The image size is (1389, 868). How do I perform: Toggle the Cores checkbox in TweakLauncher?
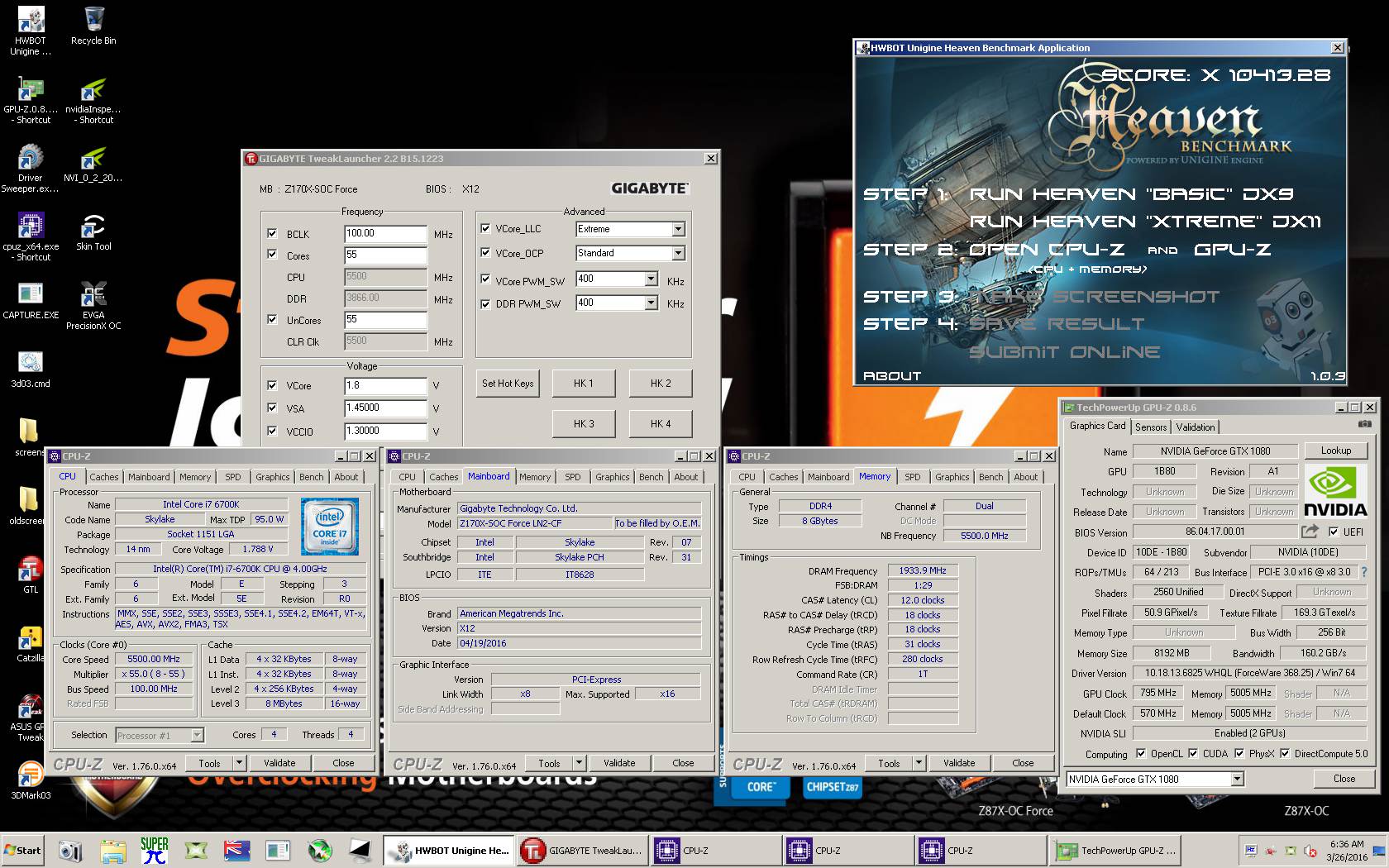[x=272, y=255]
